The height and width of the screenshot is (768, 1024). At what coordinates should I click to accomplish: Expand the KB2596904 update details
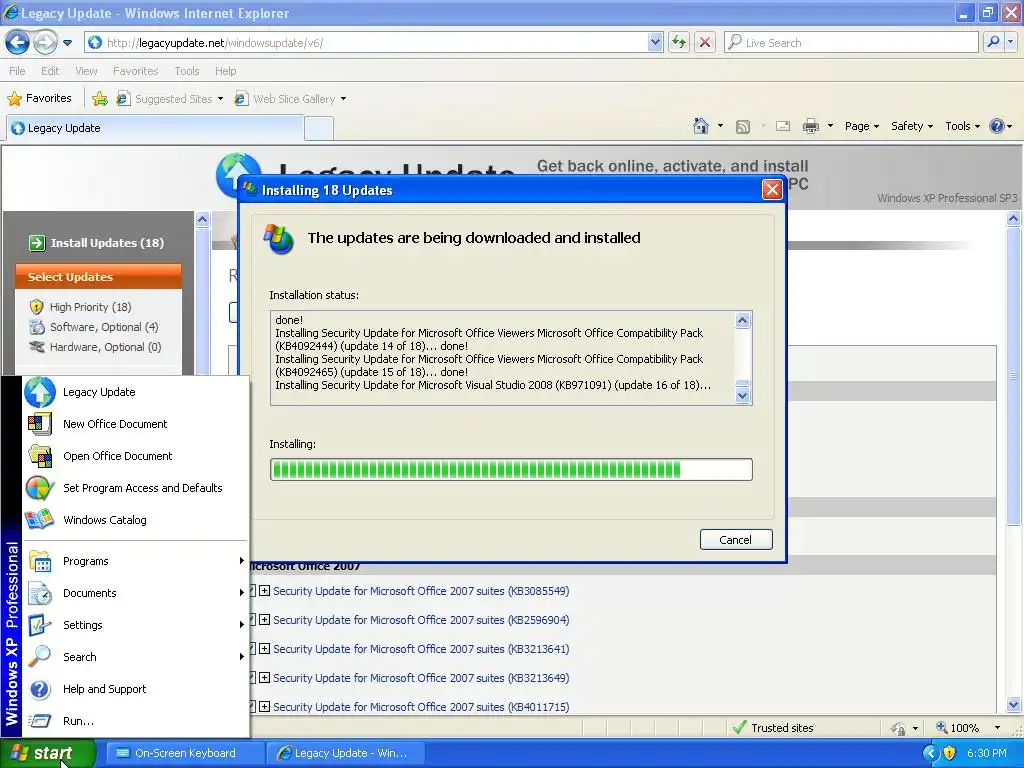pyautogui.click(x=264, y=620)
